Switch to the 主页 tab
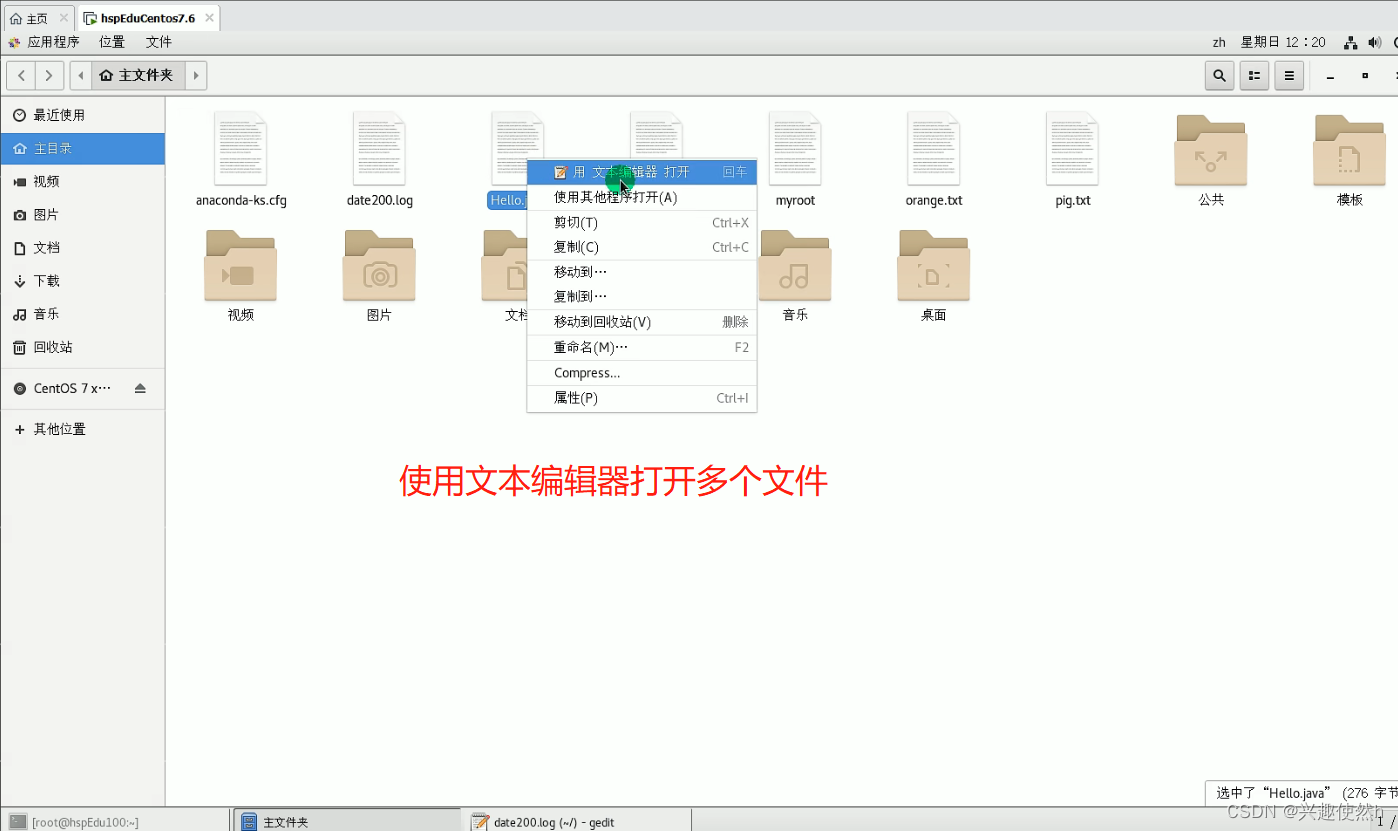 pos(32,17)
